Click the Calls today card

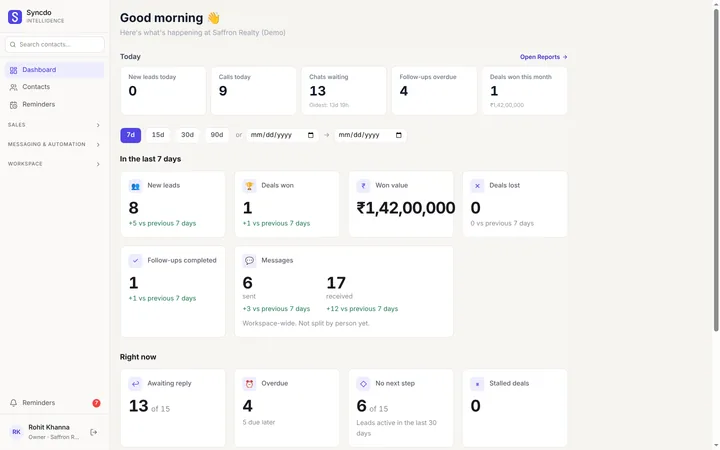coord(253,91)
